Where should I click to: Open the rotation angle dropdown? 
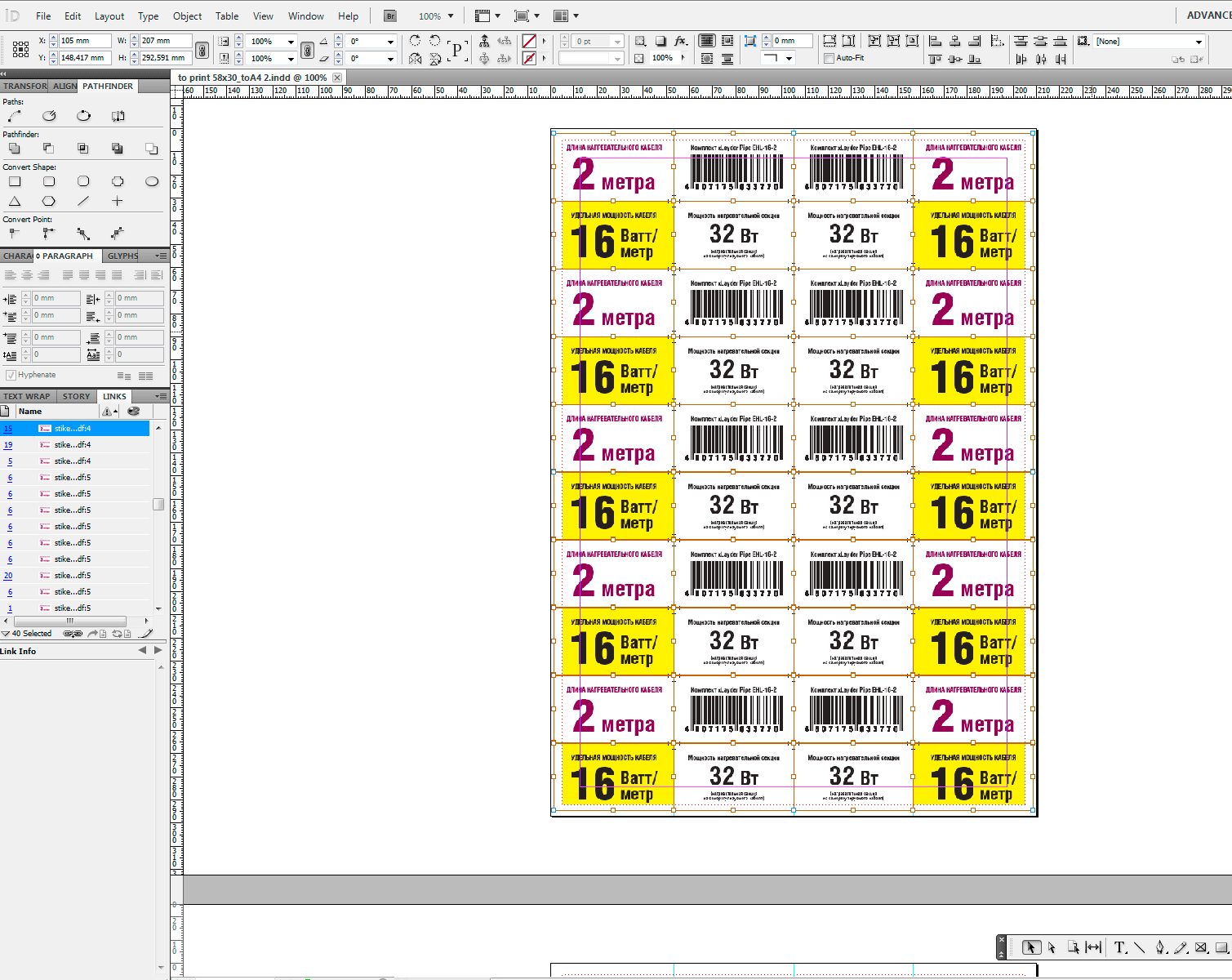390,41
